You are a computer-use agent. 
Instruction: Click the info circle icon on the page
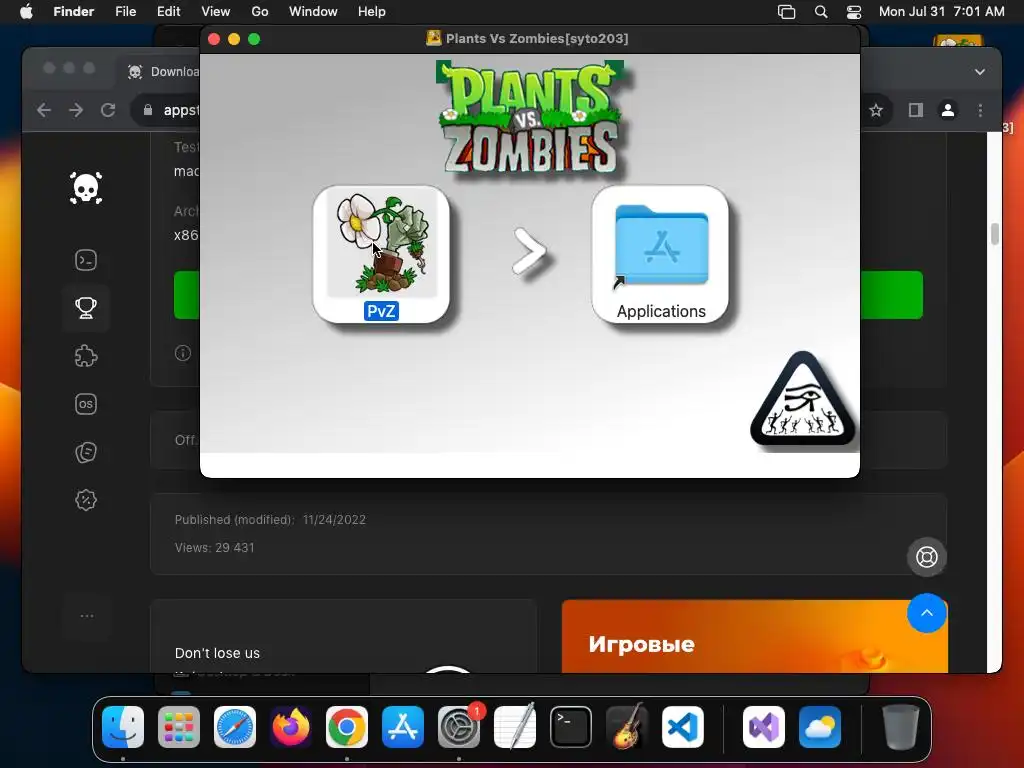pyautogui.click(x=183, y=353)
